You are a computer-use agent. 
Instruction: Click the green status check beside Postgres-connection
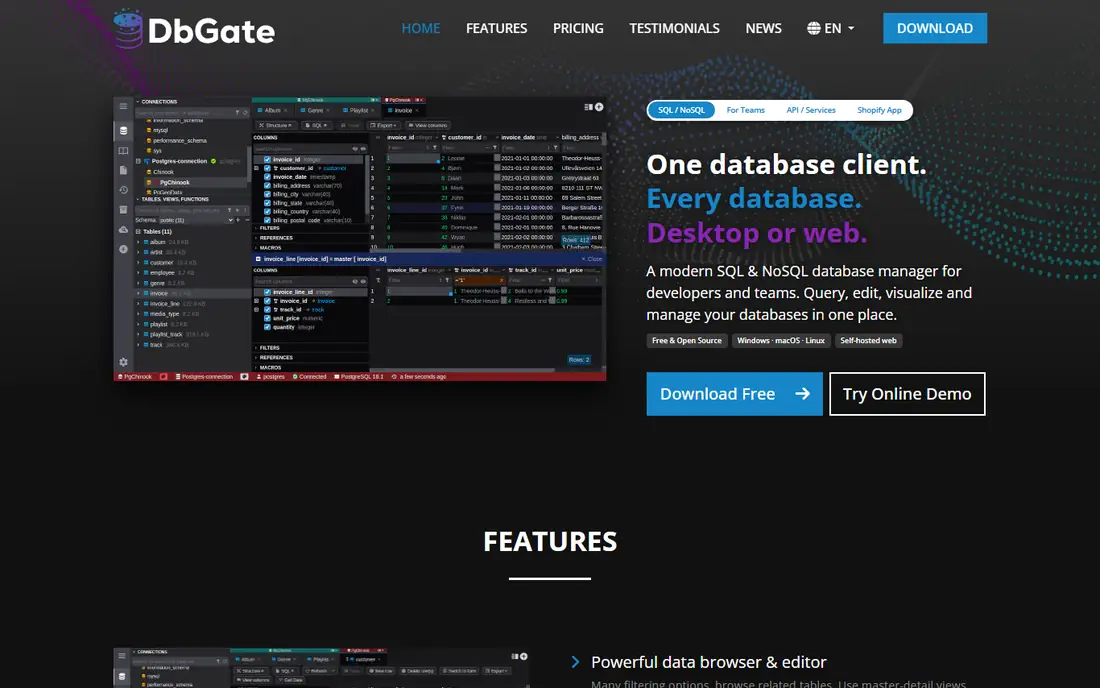[x=213, y=161]
